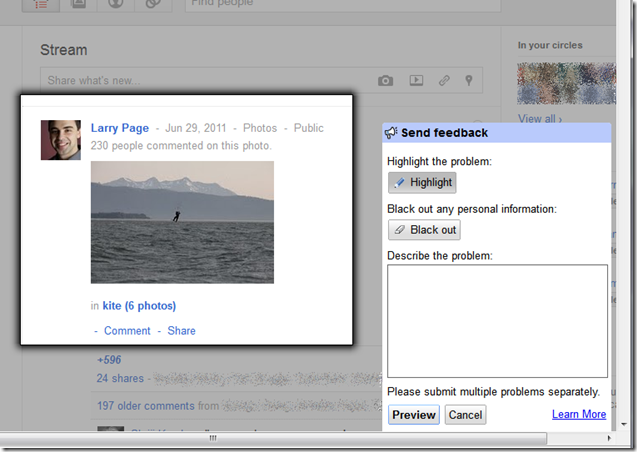Click the Find people search field
Viewport: 637px width, 452px height.
click(x=300, y=5)
